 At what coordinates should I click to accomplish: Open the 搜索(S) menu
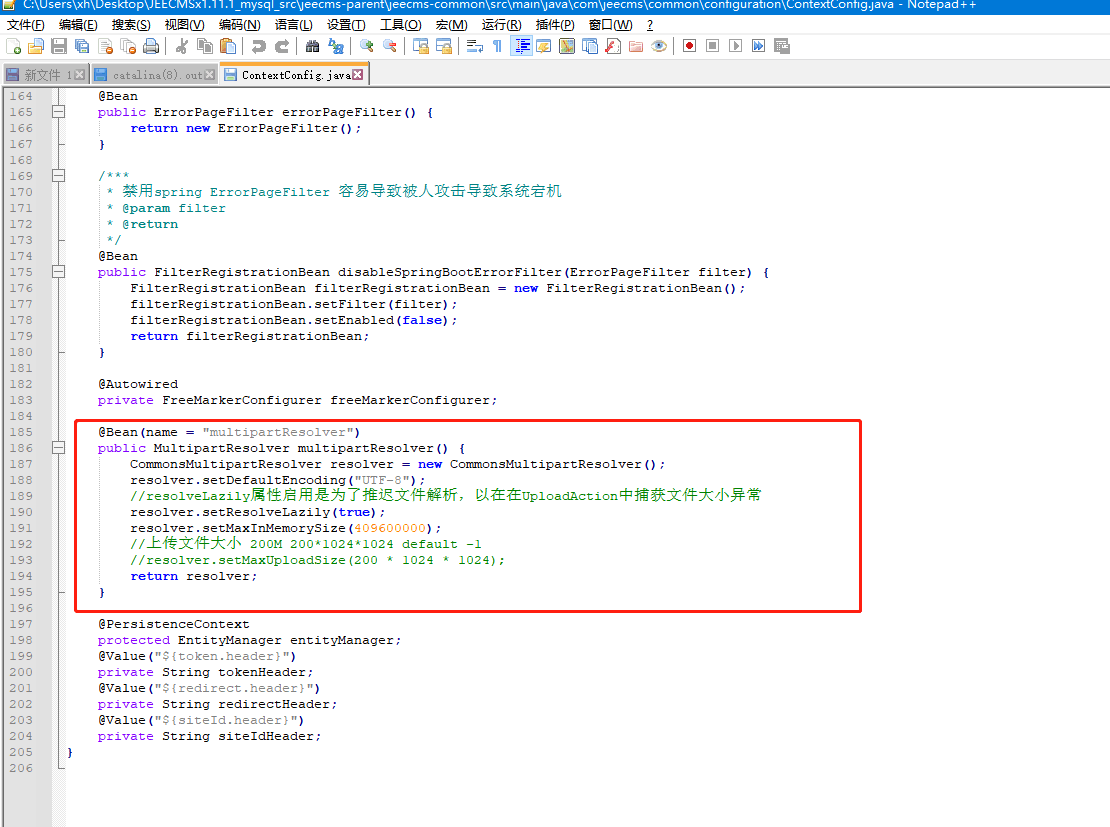[131, 25]
